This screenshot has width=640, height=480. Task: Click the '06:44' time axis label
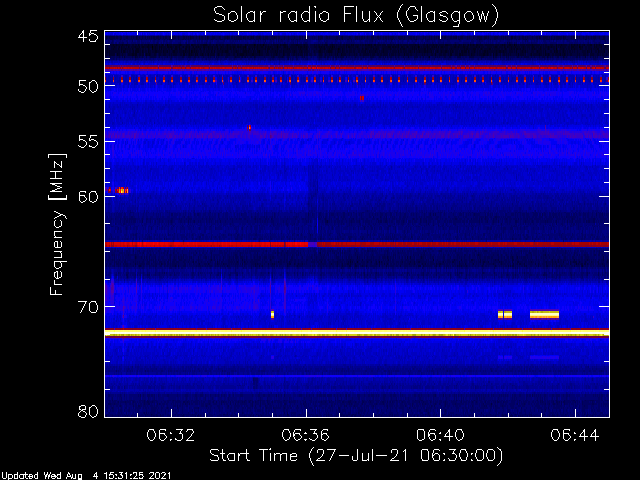(x=575, y=435)
